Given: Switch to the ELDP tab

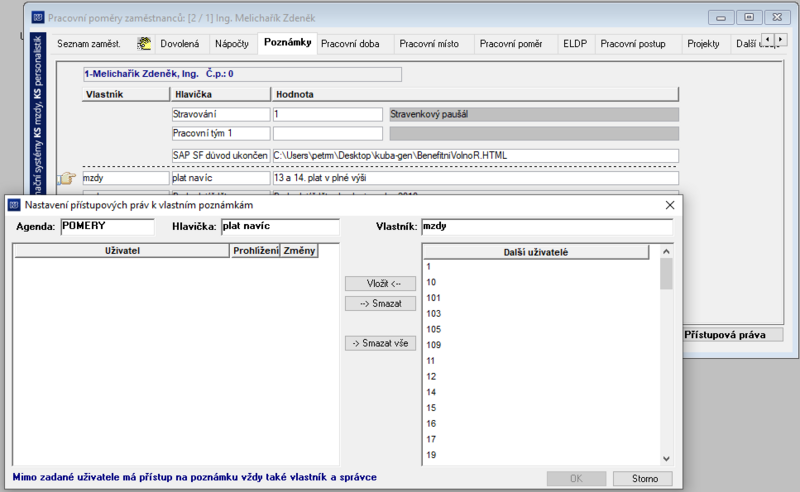Looking at the screenshot, I should point(575,44).
